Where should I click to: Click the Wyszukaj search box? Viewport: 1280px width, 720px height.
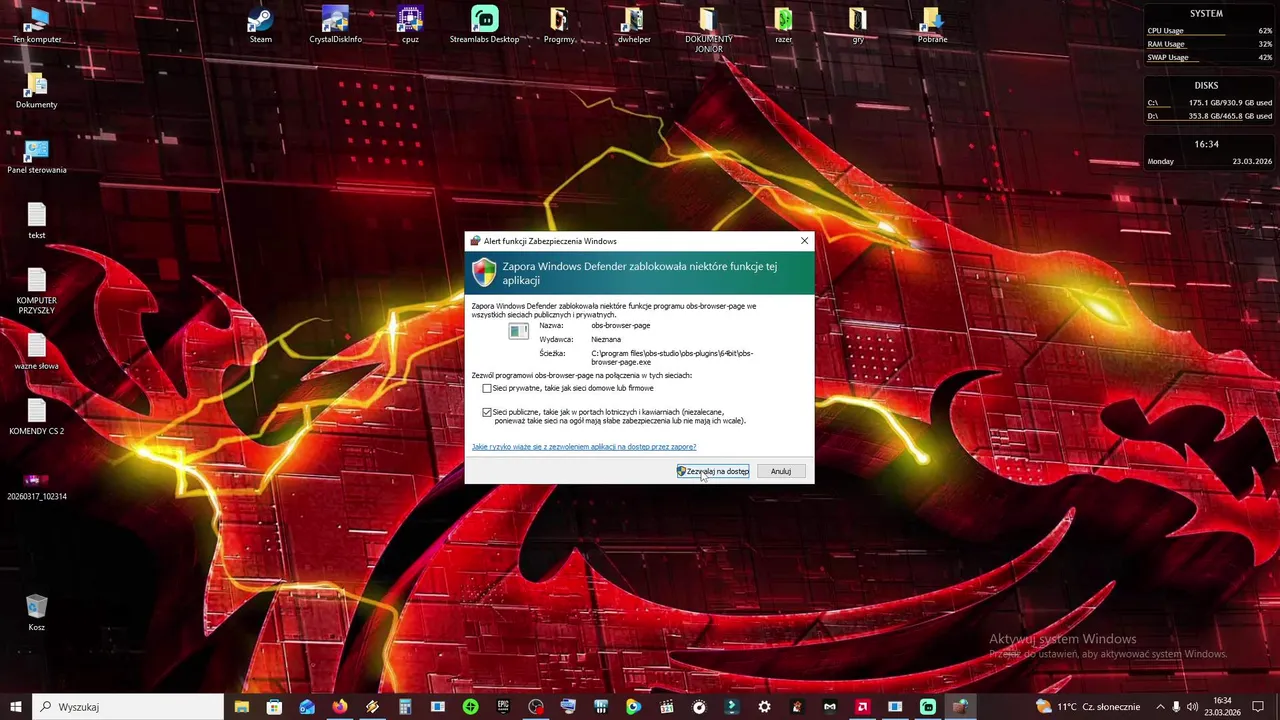coord(128,707)
